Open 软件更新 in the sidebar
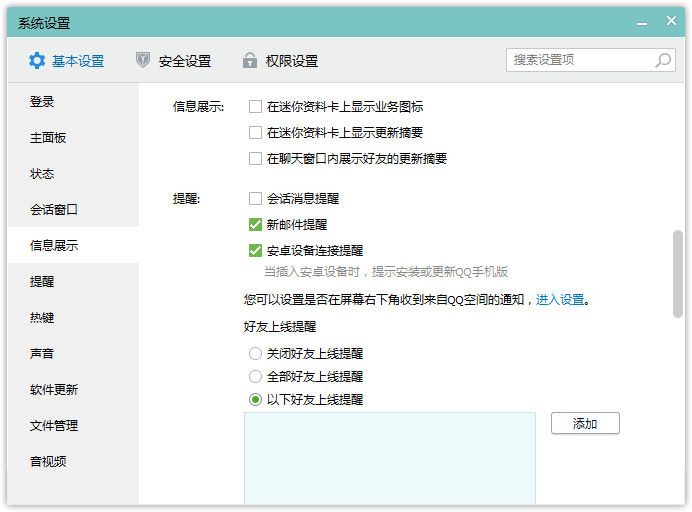Image resolution: width=692 pixels, height=512 pixels. (x=73, y=389)
